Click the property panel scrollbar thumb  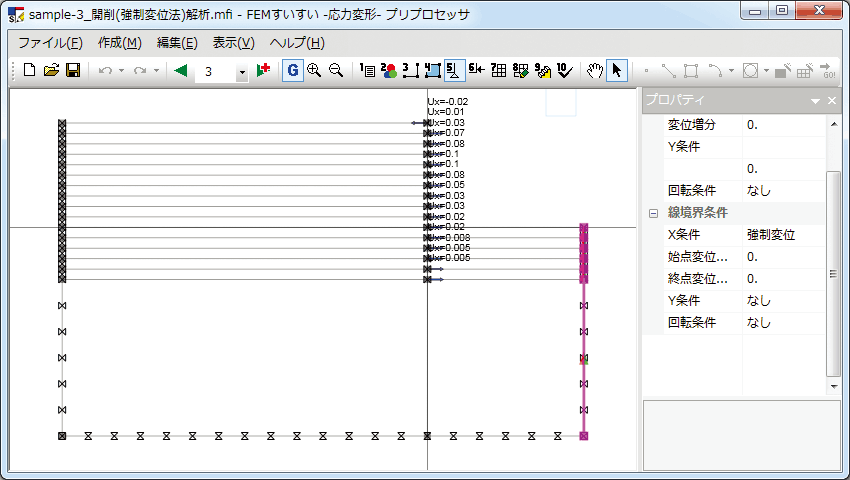click(x=833, y=274)
